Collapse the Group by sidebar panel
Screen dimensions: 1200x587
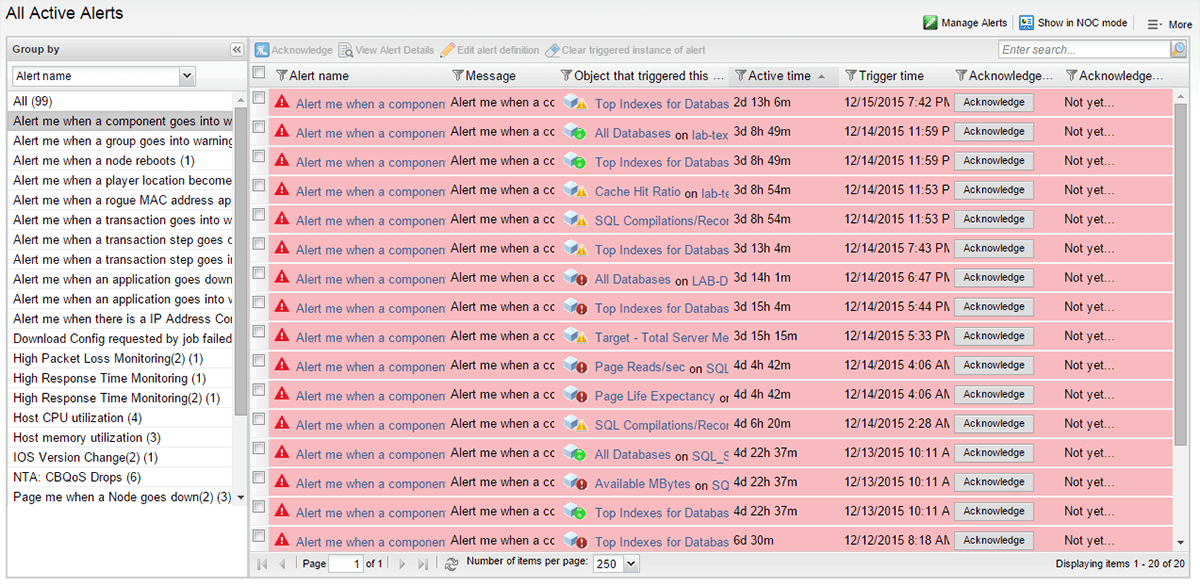(237, 50)
